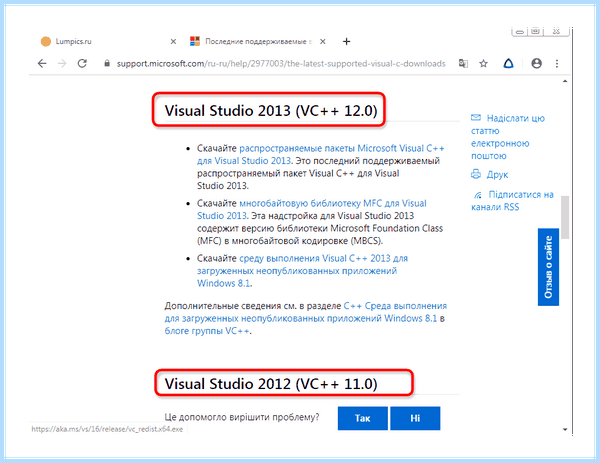The width and height of the screenshot is (600, 463).
Task: Click the Ні button
Action: pos(415,418)
